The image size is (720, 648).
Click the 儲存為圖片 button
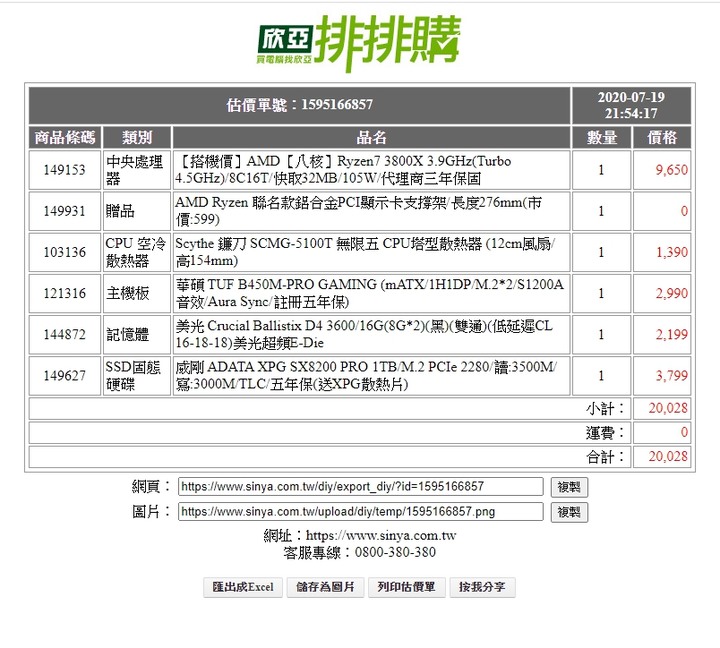pos(325,587)
